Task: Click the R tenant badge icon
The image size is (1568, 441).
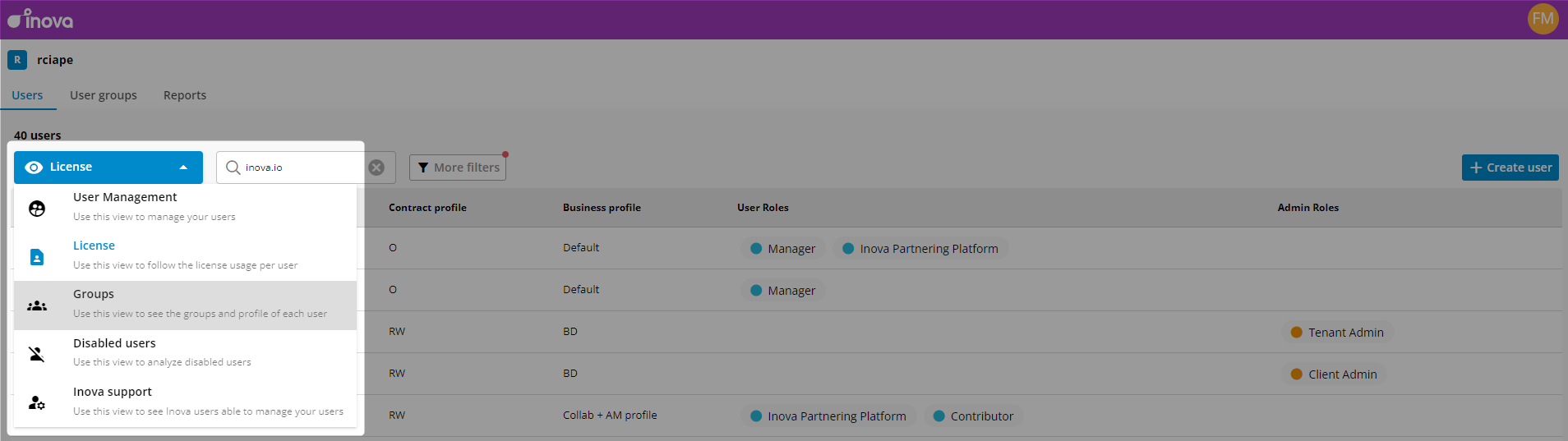Action: 17,60
